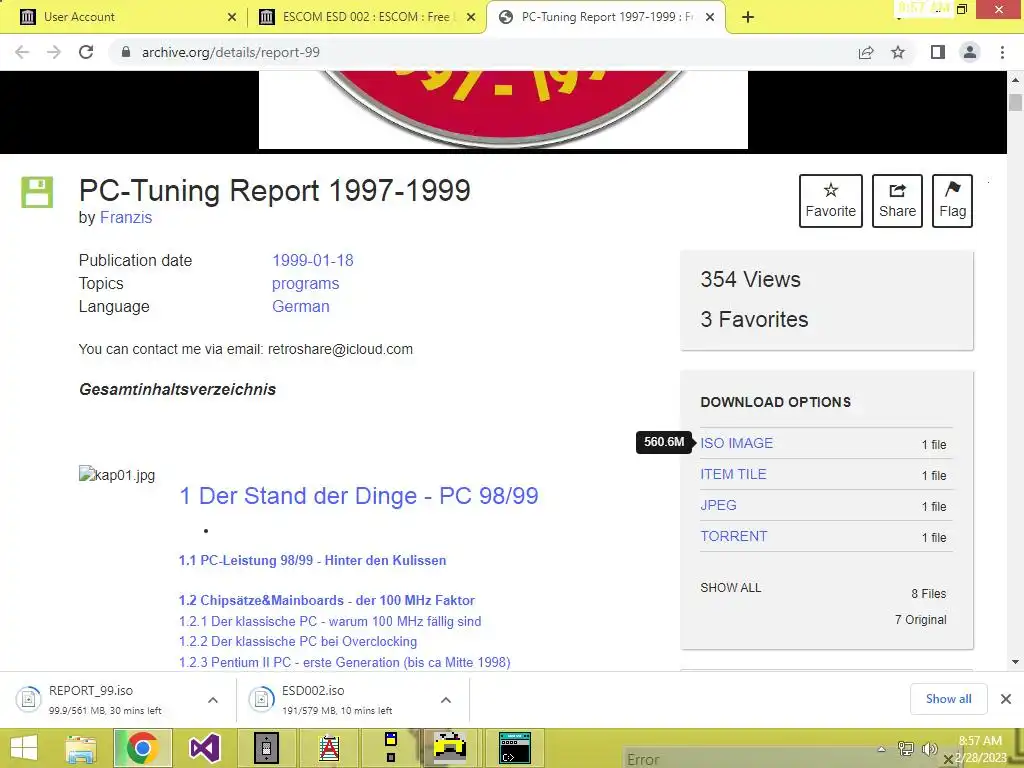
Task: Open the gray device taskbar icon
Action: tap(266, 748)
